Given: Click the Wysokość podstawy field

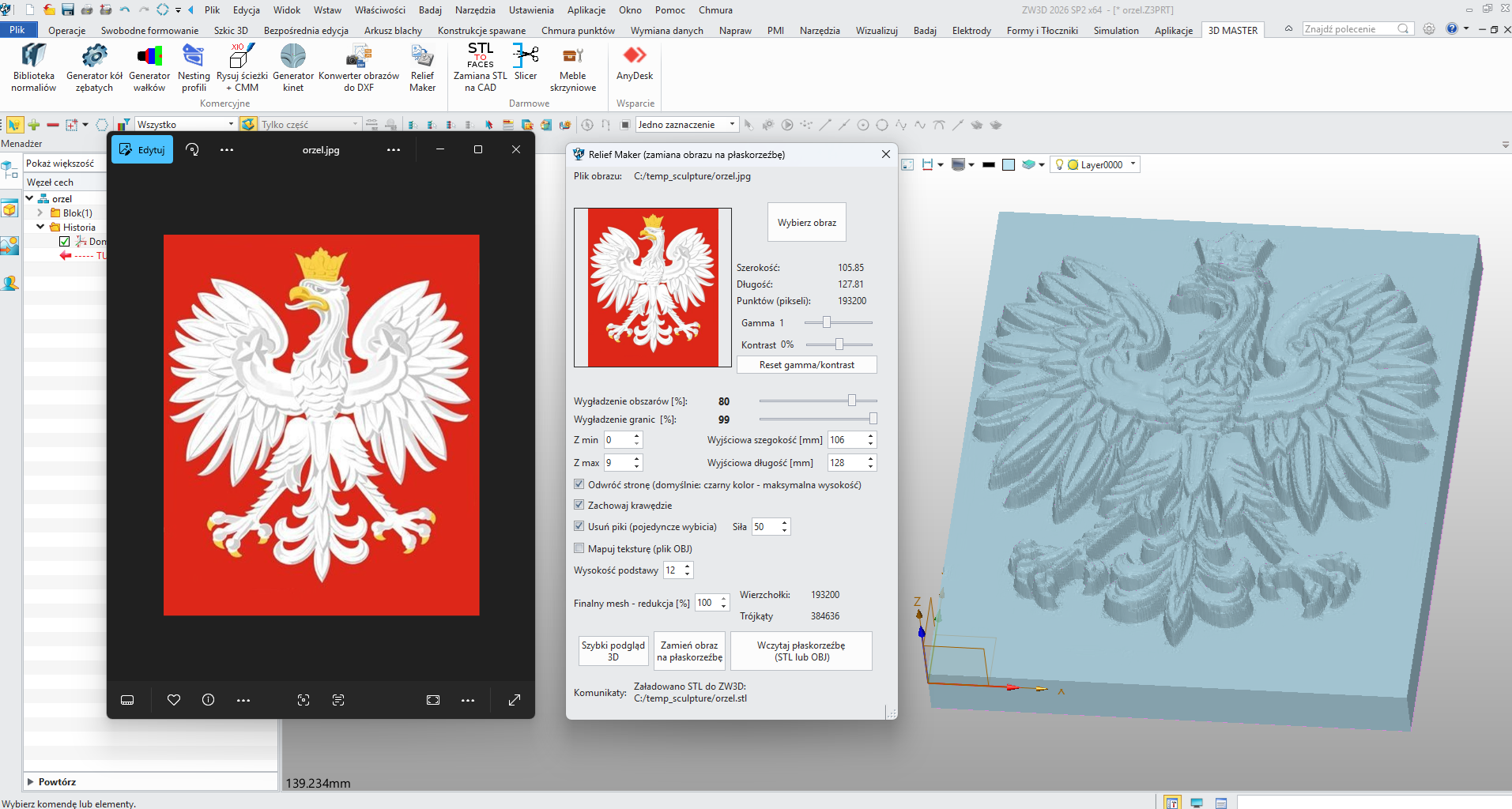Looking at the screenshot, I should (x=673, y=570).
